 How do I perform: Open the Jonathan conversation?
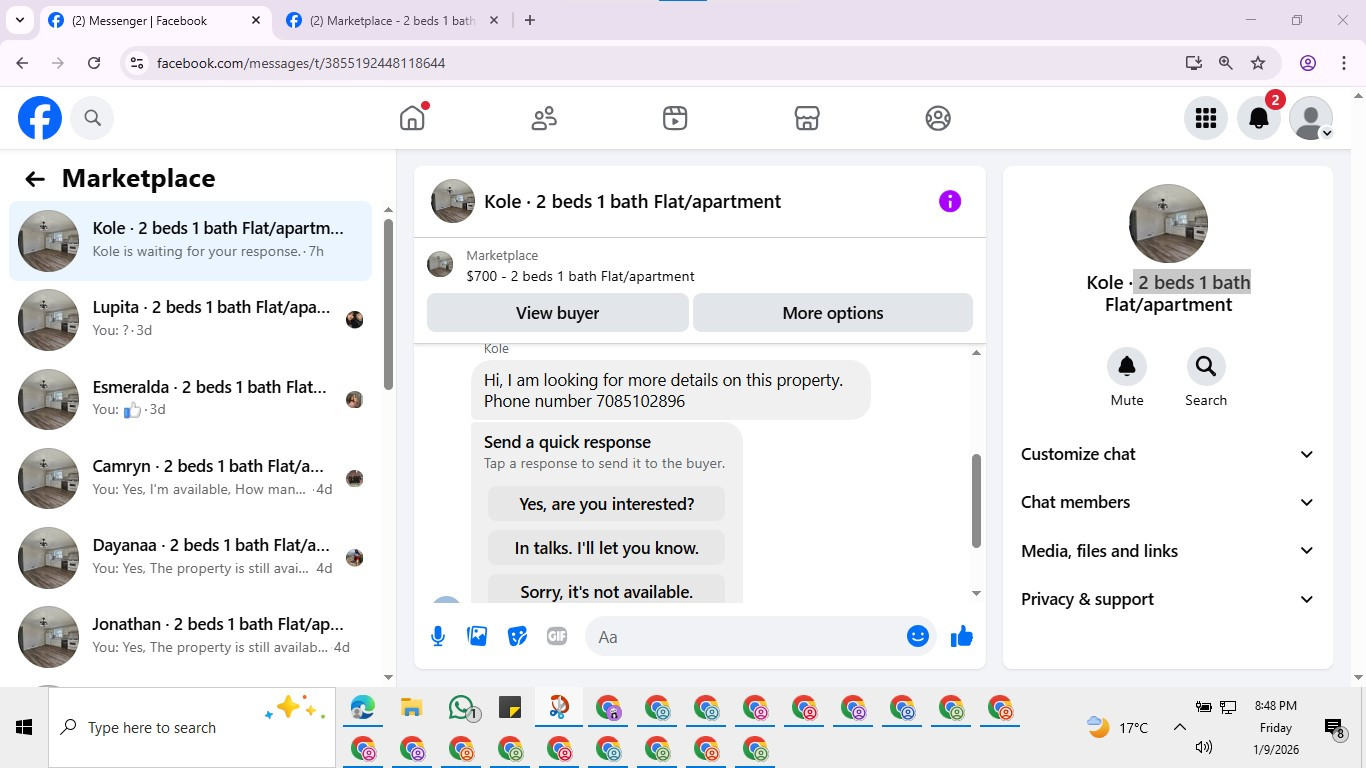(x=190, y=636)
